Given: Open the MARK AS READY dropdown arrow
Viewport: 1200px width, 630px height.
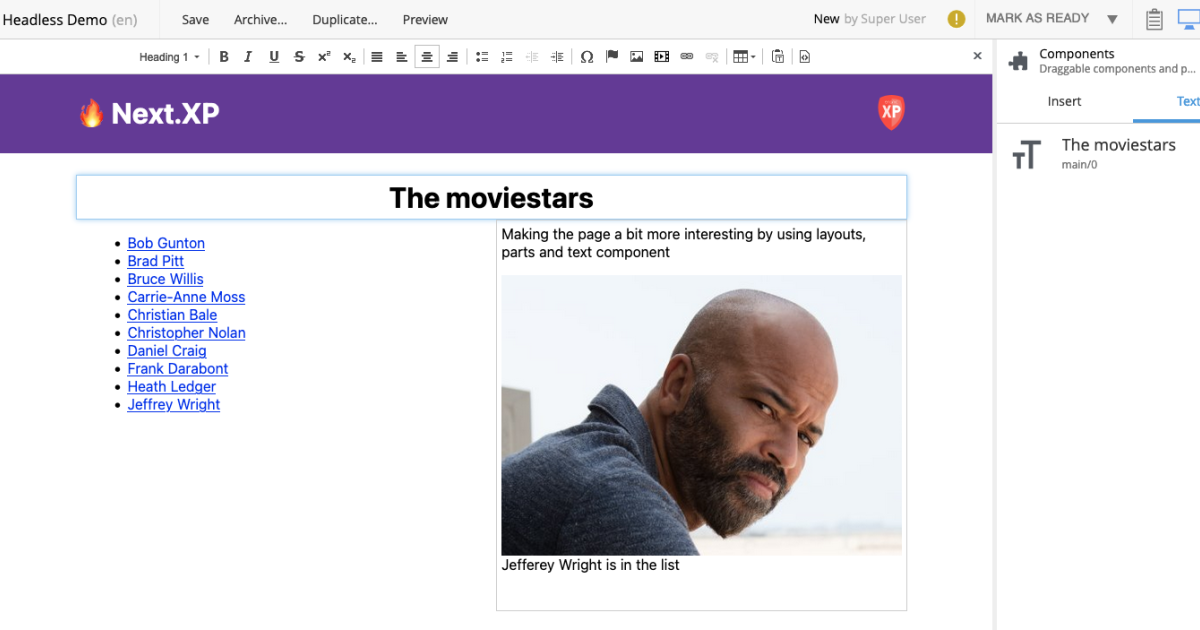Looking at the screenshot, I should [1111, 18].
